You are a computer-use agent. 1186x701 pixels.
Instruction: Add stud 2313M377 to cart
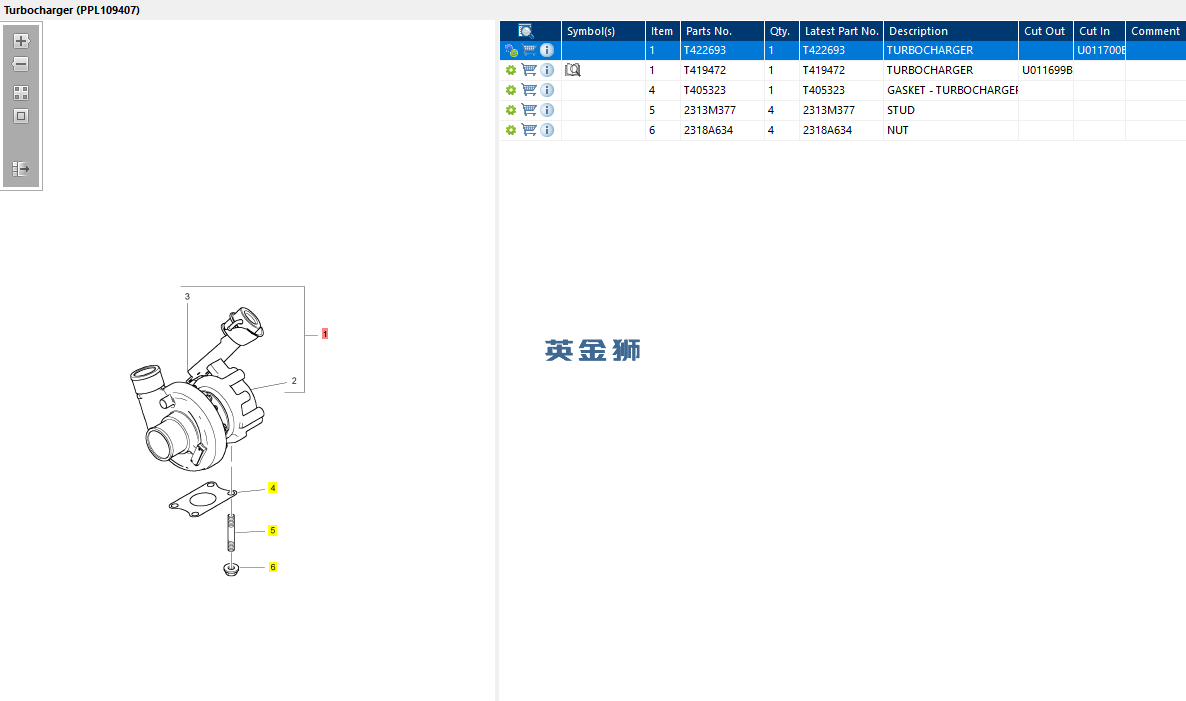[529, 110]
